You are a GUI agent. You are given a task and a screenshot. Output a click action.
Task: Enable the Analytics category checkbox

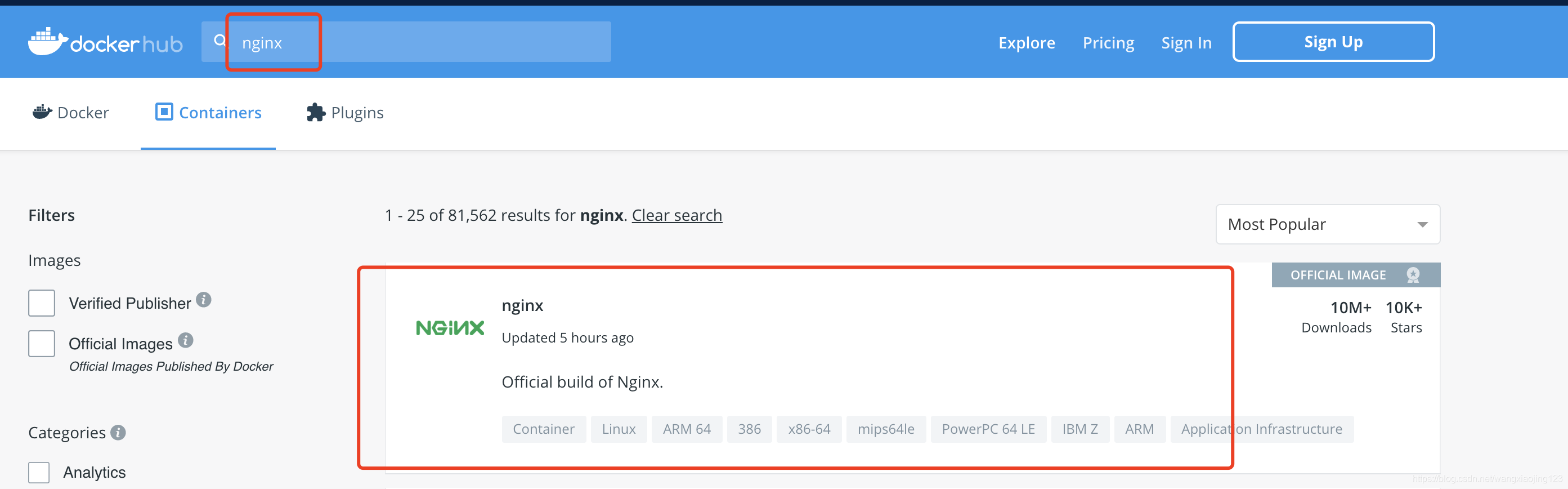point(39,472)
